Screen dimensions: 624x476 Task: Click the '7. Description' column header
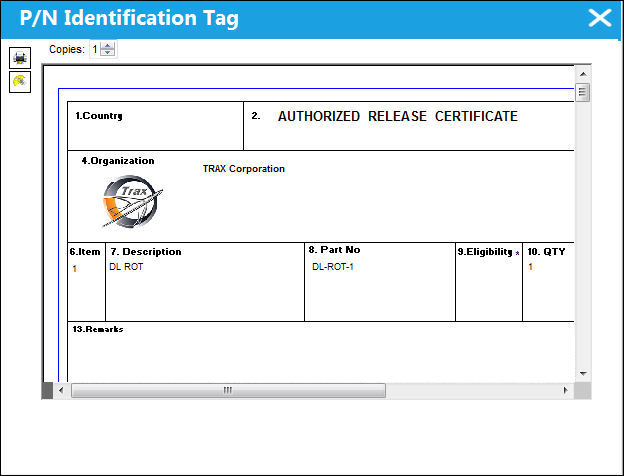[x=146, y=252]
